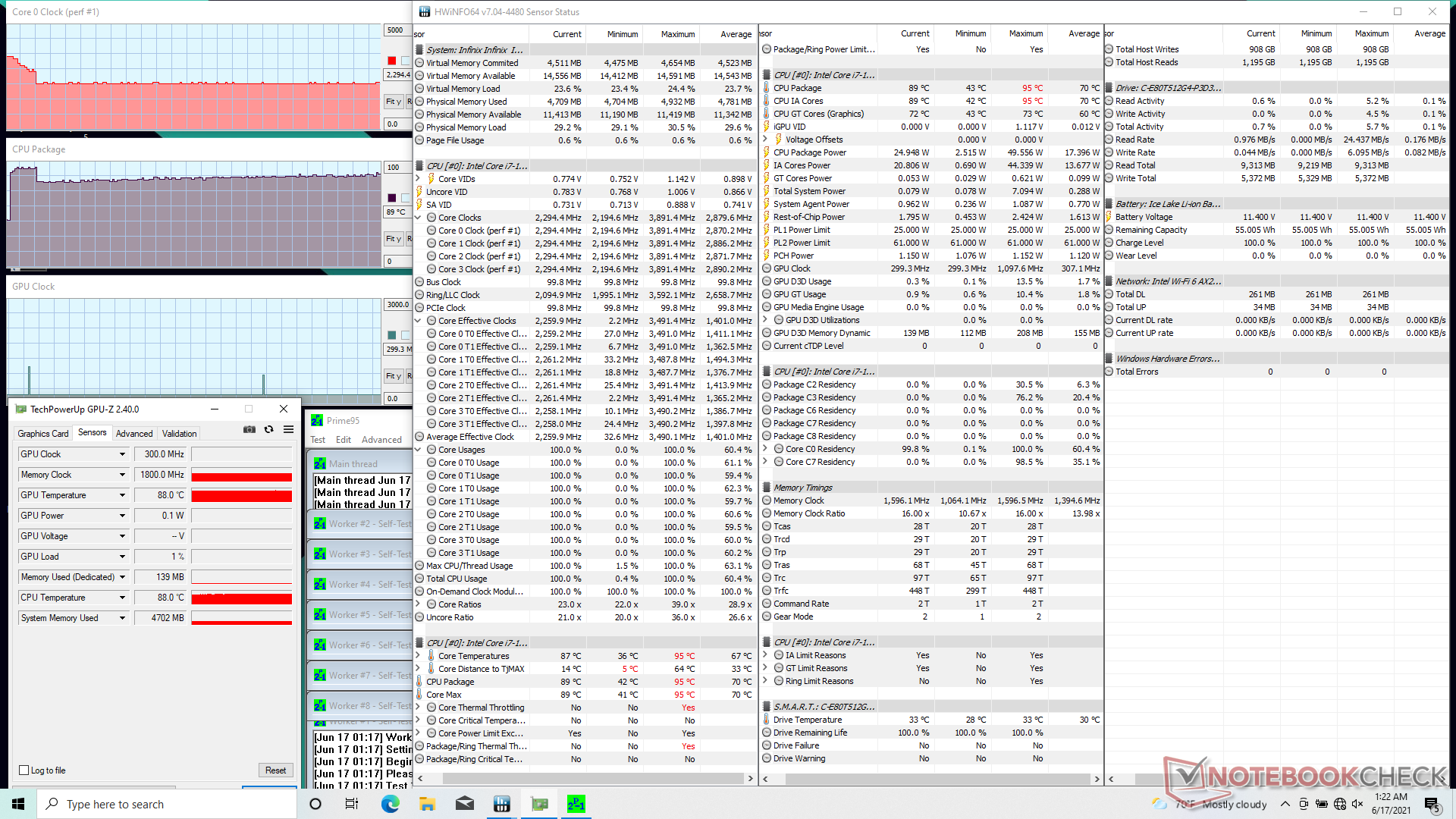The image size is (1456, 819).
Task: Open the GPU Load sensor dropdown
Action: click(122, 557)
